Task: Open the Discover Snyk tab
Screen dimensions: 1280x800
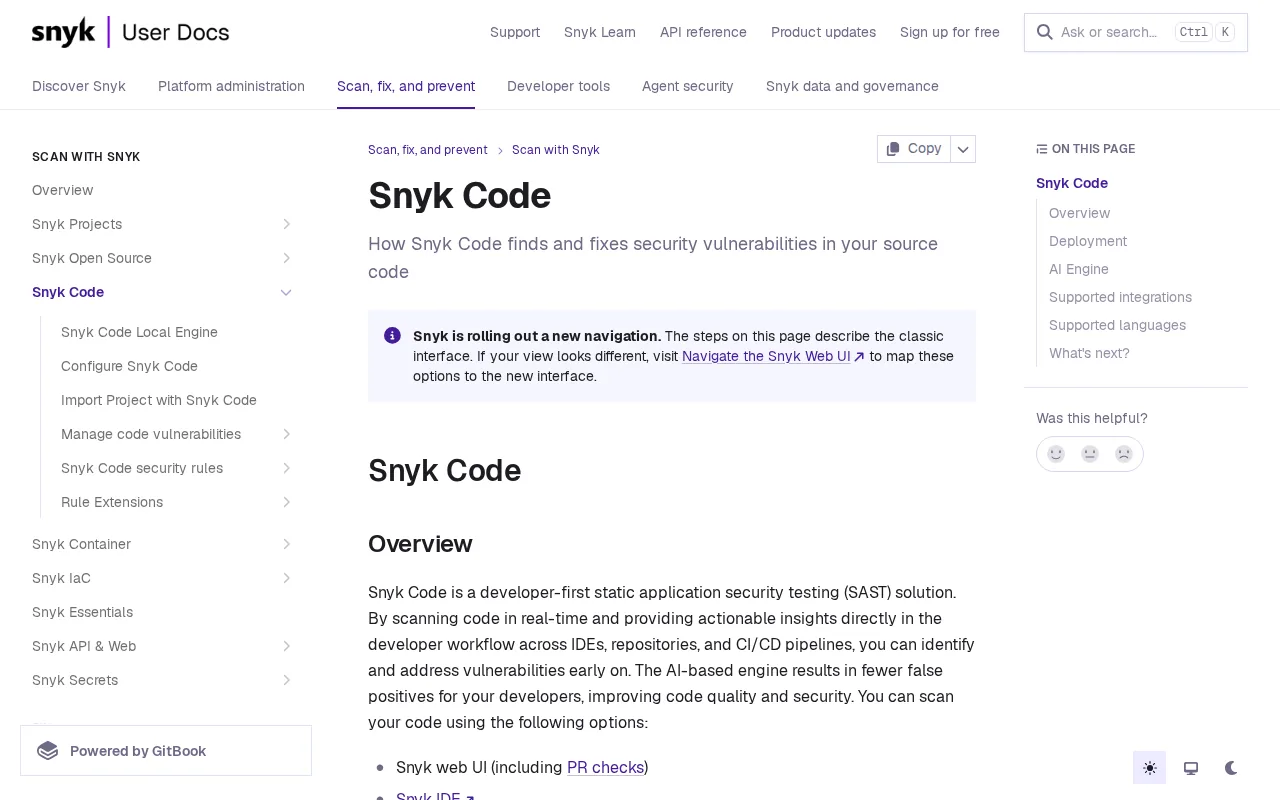Action: coord(79,86)
